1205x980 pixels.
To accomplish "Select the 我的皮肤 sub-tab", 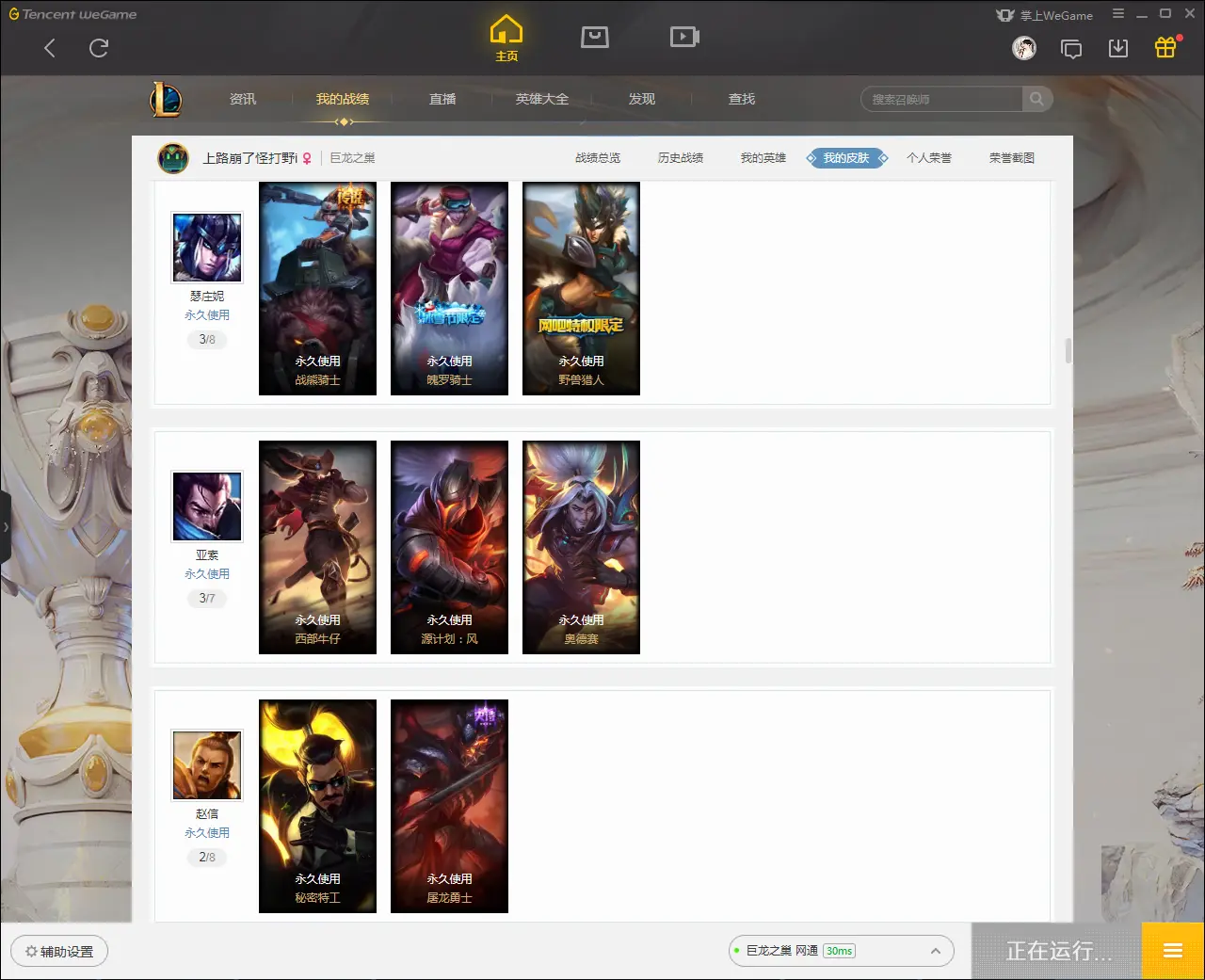I will pyautogui.click(x=846, y=158).
